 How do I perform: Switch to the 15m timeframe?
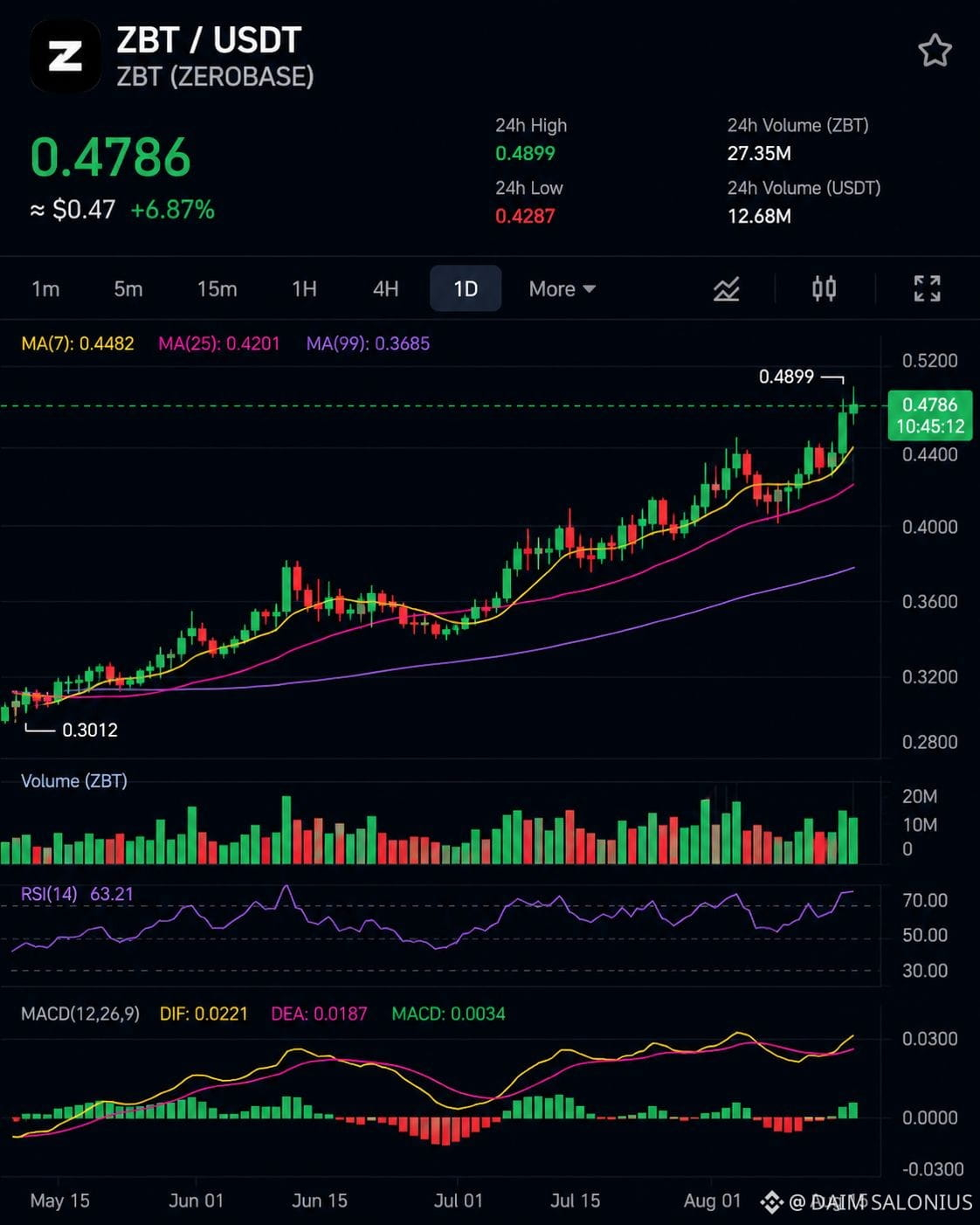tap(217, 289)
